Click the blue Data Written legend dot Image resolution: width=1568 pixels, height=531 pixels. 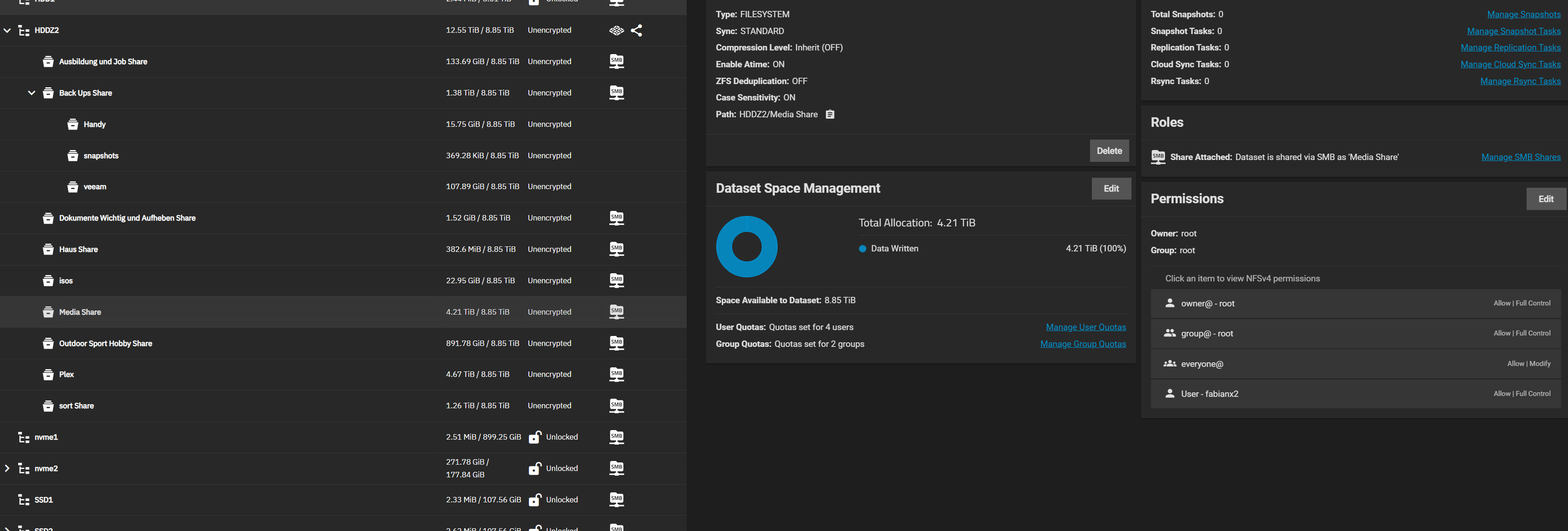[x=862, y=249]
